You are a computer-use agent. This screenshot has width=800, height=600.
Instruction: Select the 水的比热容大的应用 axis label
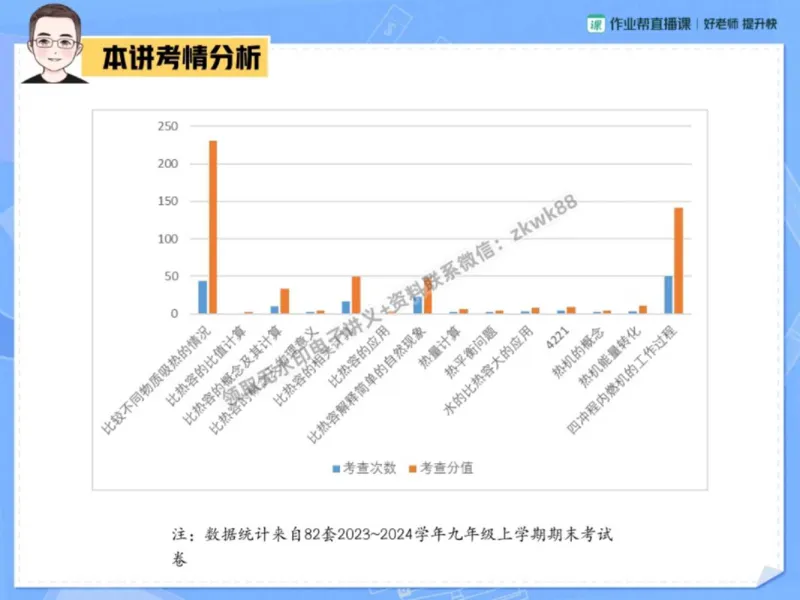(x=489, y=370)
